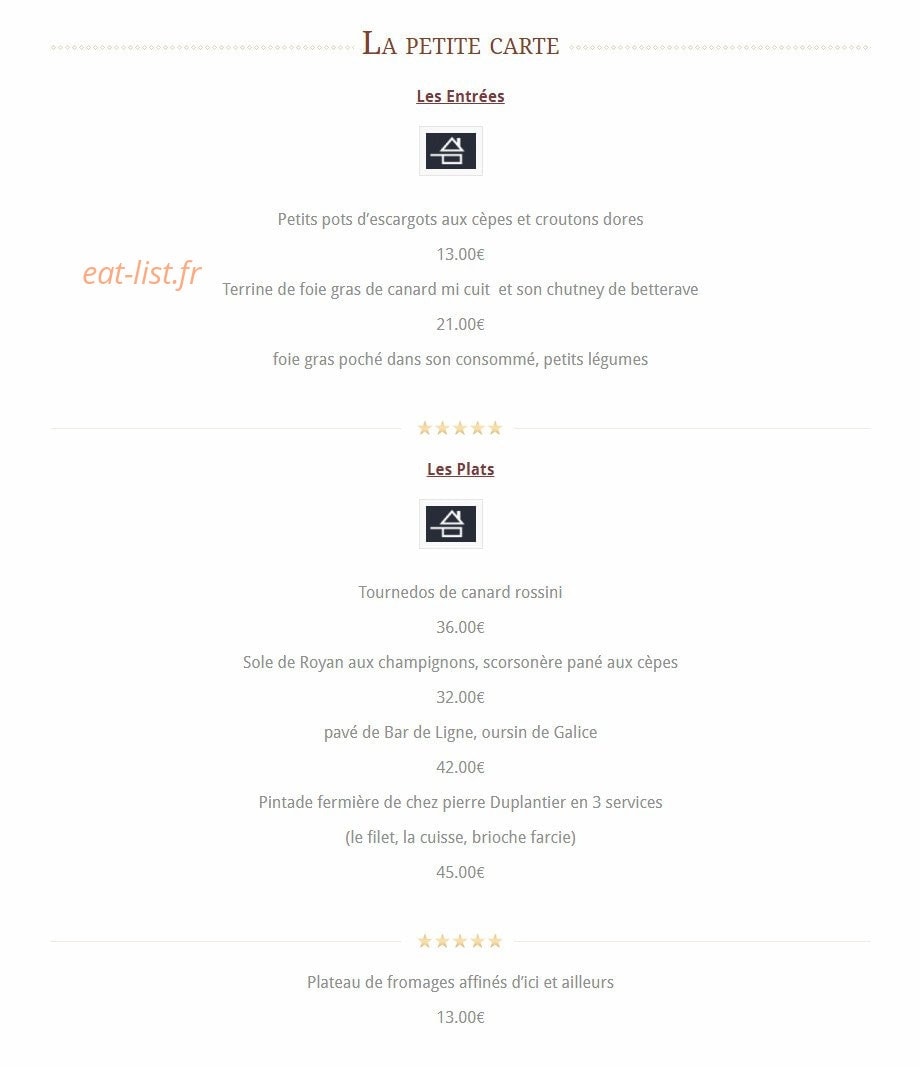Click the Sole de Royan aux champignons line
The image size is (920, 1067).
[460, 662]
